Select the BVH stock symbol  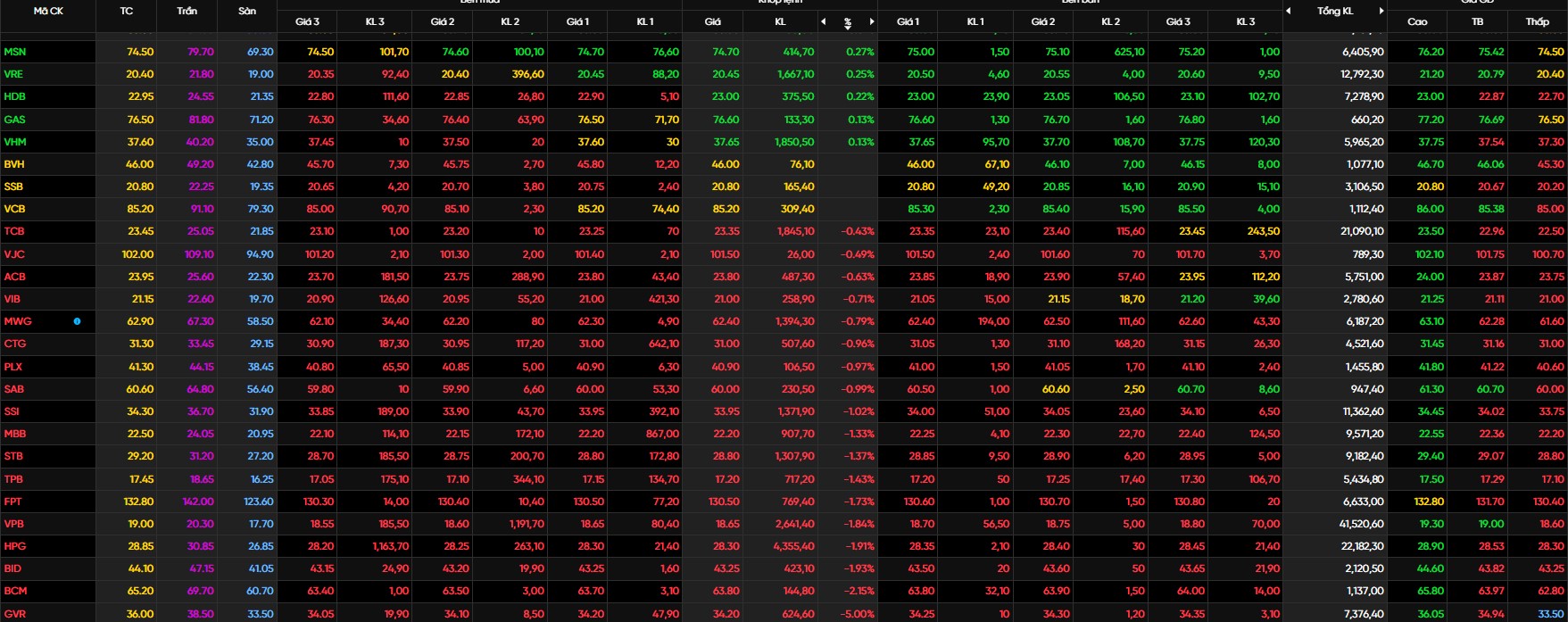(x=14, y=164)
